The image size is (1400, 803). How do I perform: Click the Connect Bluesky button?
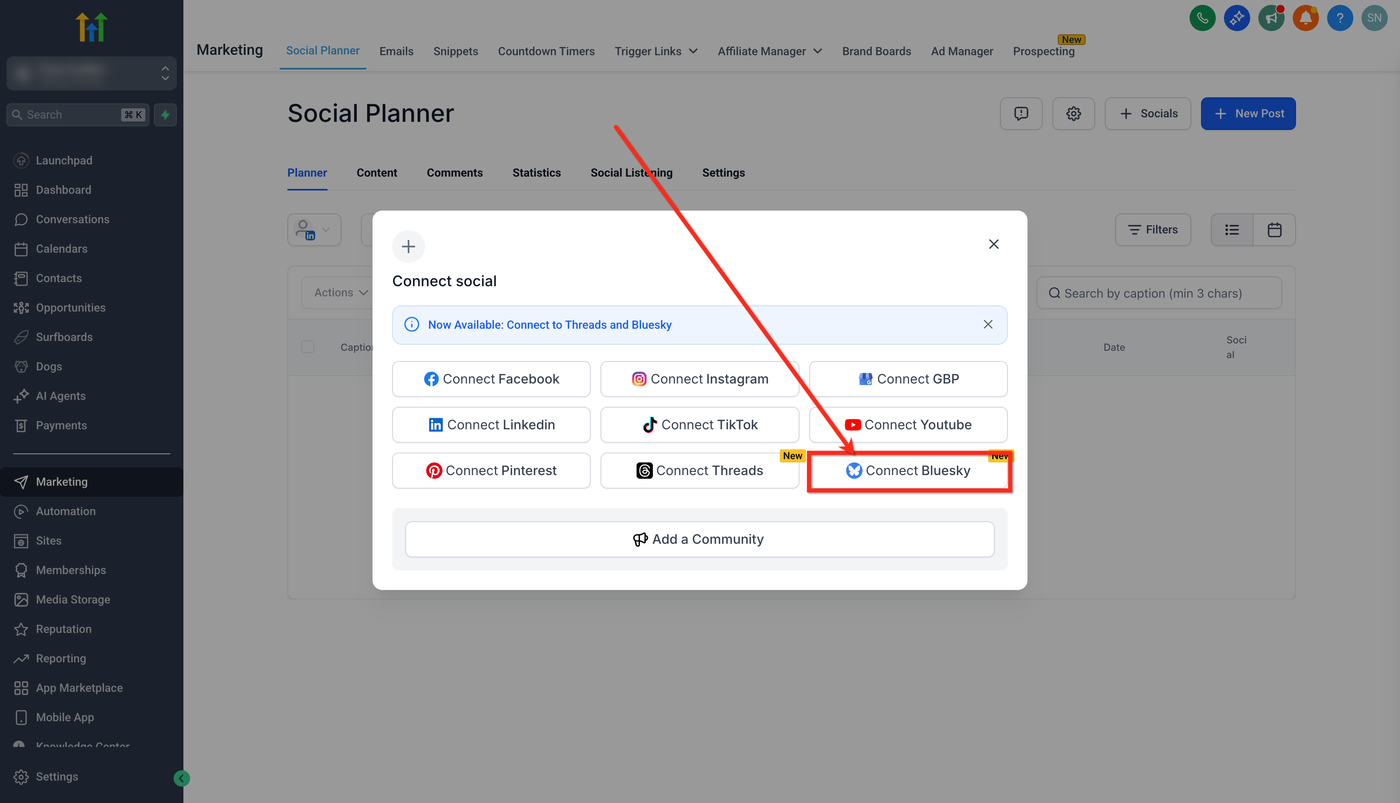(x=908, y=471)
